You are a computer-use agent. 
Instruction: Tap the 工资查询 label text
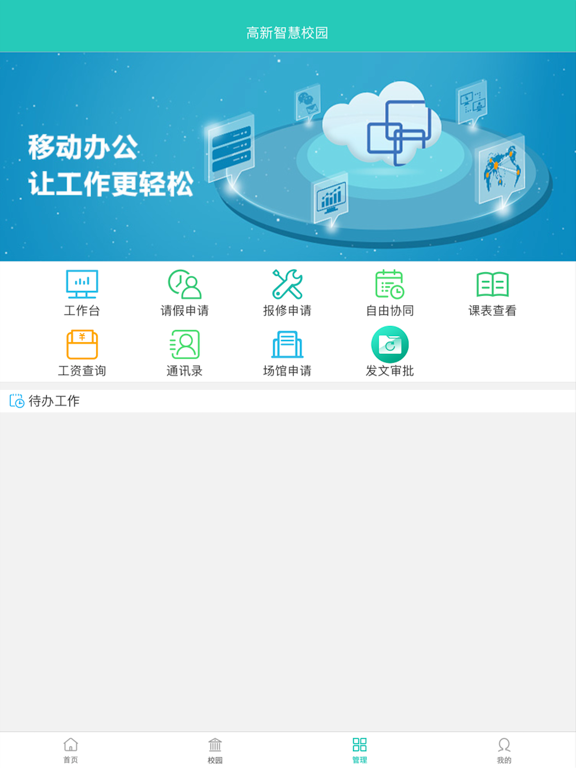tap(82, 371)
